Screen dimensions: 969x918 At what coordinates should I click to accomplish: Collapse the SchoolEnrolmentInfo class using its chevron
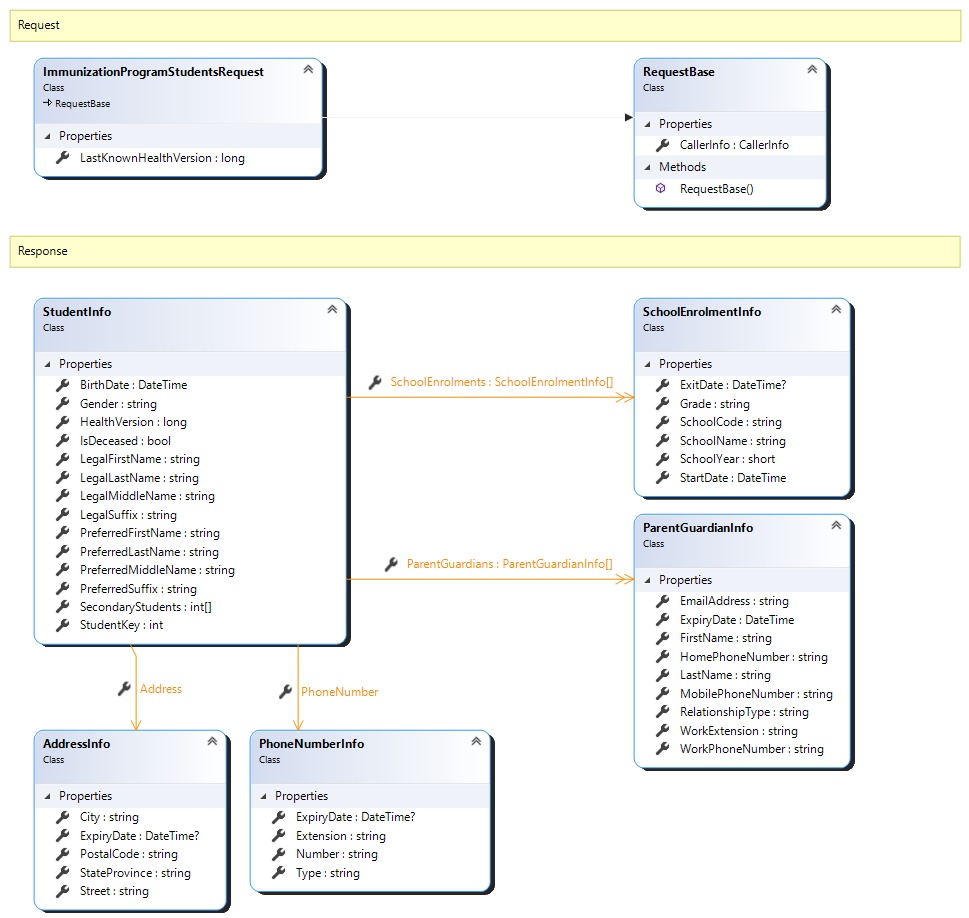836,310
